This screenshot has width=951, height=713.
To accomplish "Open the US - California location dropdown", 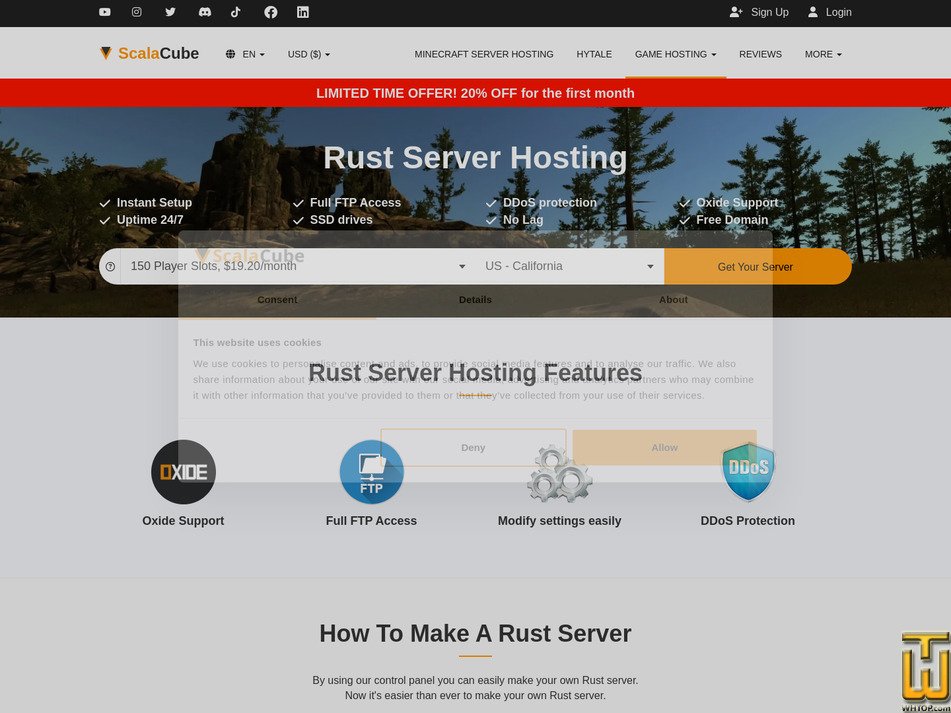I will [568, 266].
